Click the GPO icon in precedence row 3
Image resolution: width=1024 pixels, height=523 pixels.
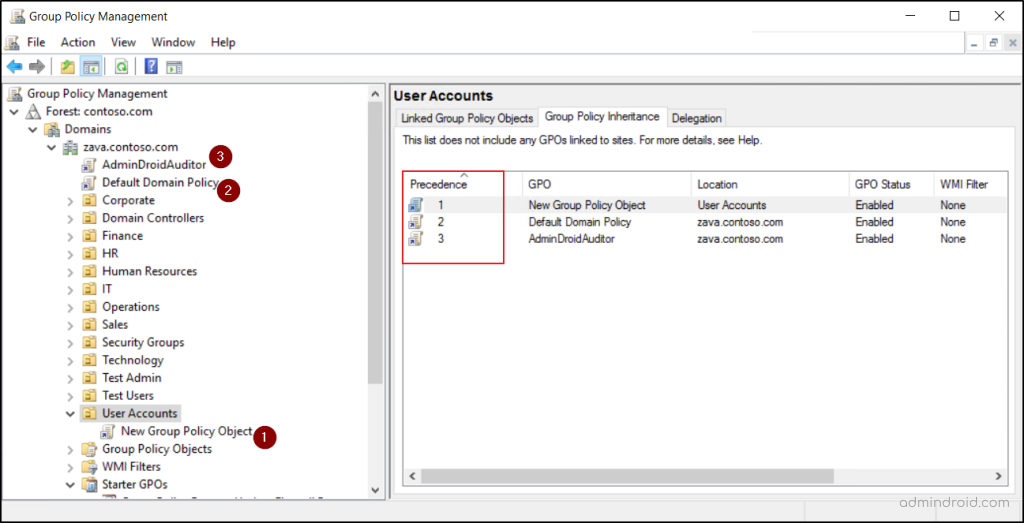[x=416, y=239]
